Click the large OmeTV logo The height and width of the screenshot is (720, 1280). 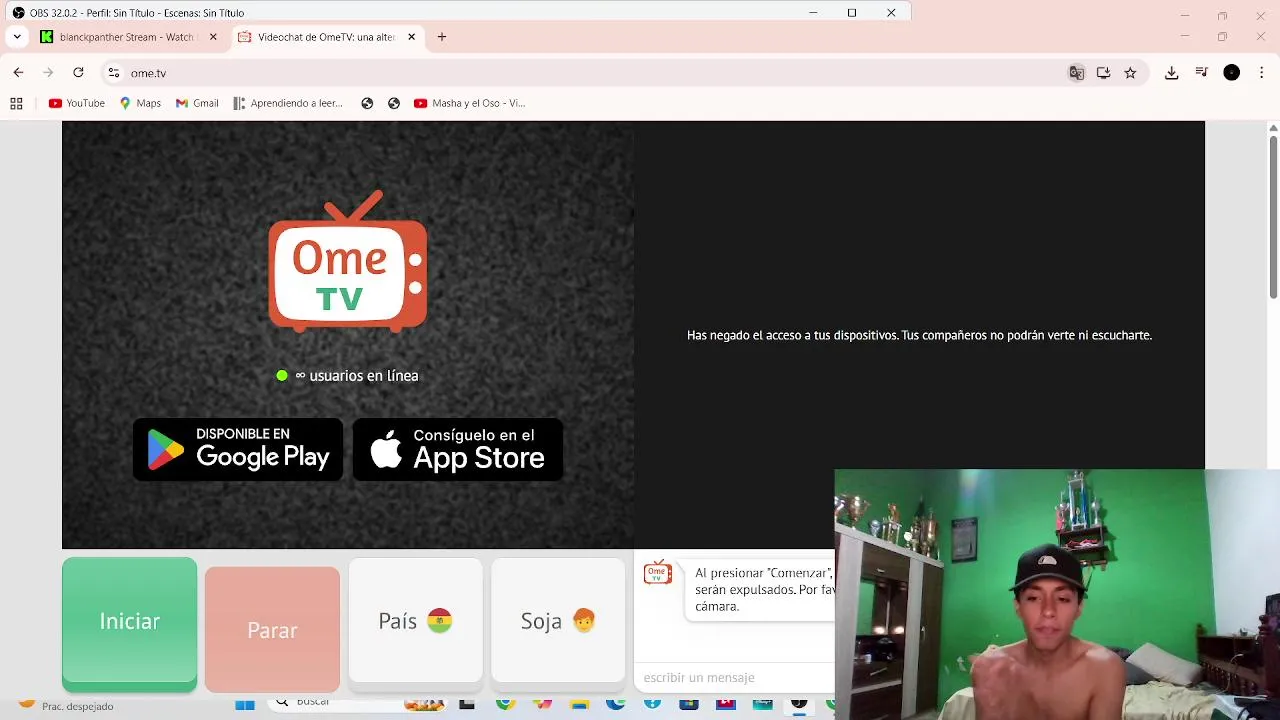348,262
